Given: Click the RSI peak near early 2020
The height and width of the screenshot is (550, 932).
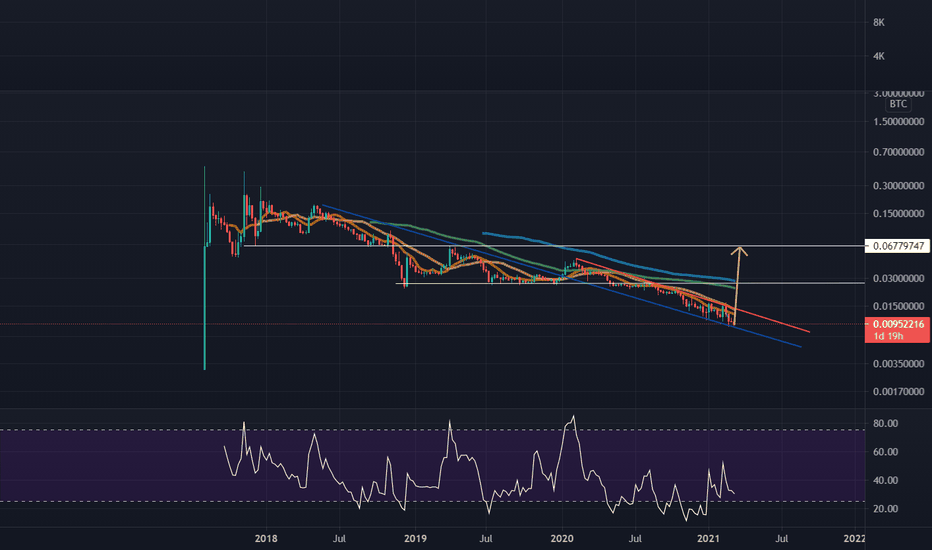Looking at the screenshot, I should point(573,417).
